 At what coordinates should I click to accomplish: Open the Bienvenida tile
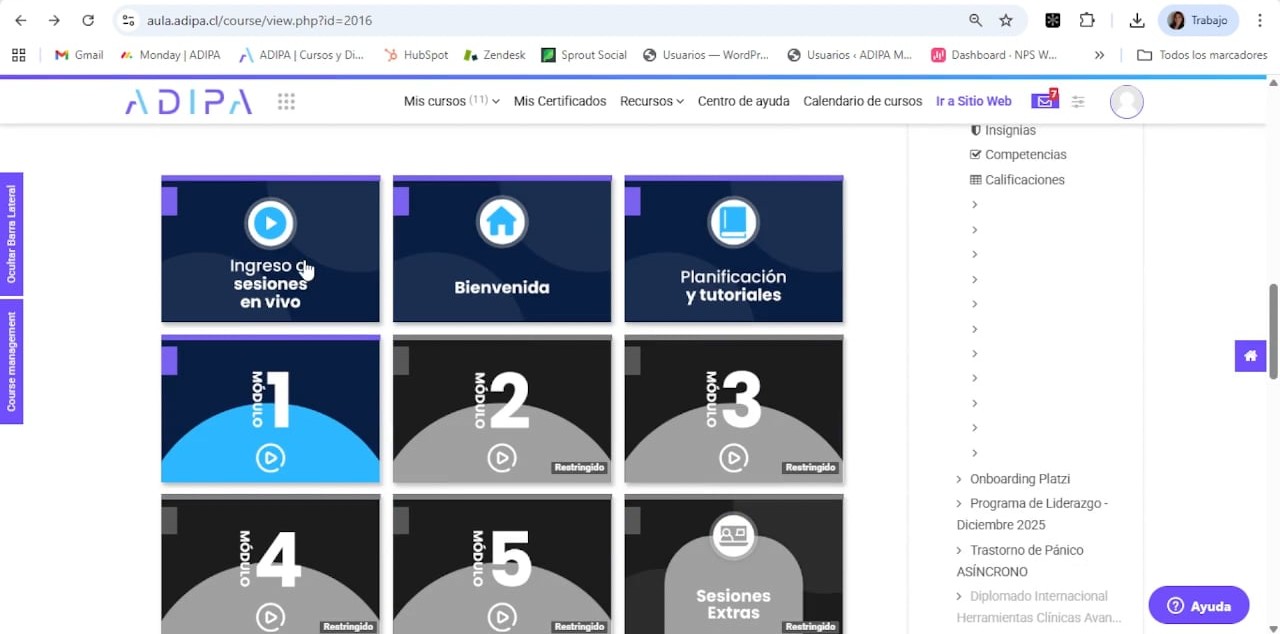pos(502,249)
